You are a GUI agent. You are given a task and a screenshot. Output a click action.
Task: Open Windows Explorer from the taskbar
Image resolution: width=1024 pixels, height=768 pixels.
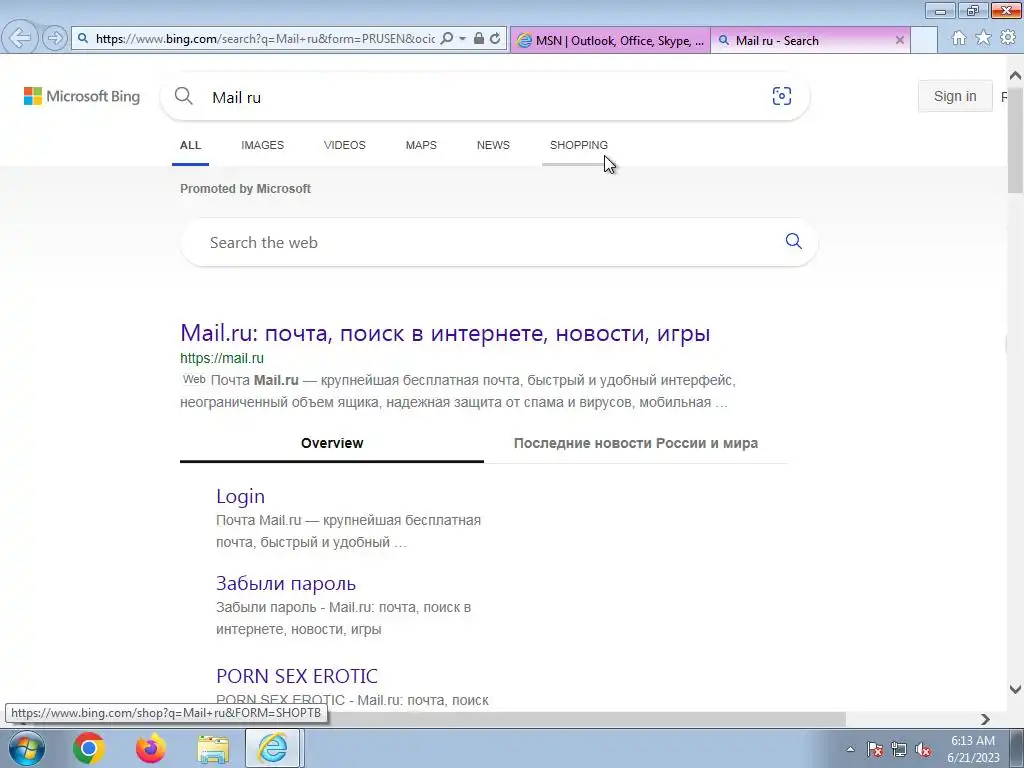213,748
